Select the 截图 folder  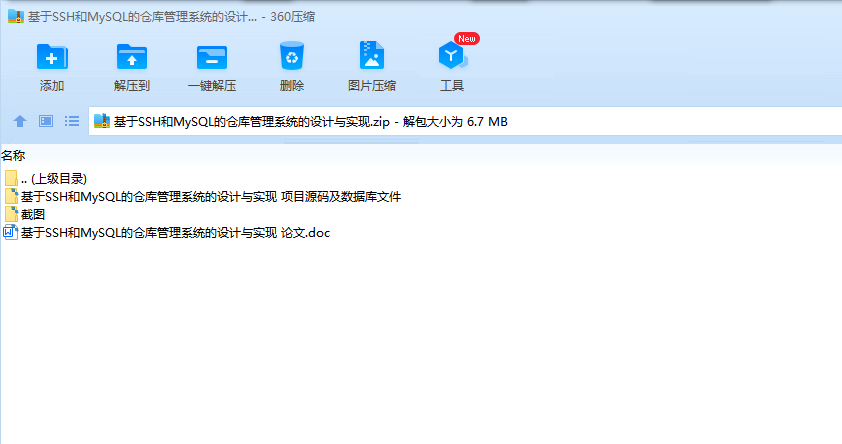click(25, 214)
